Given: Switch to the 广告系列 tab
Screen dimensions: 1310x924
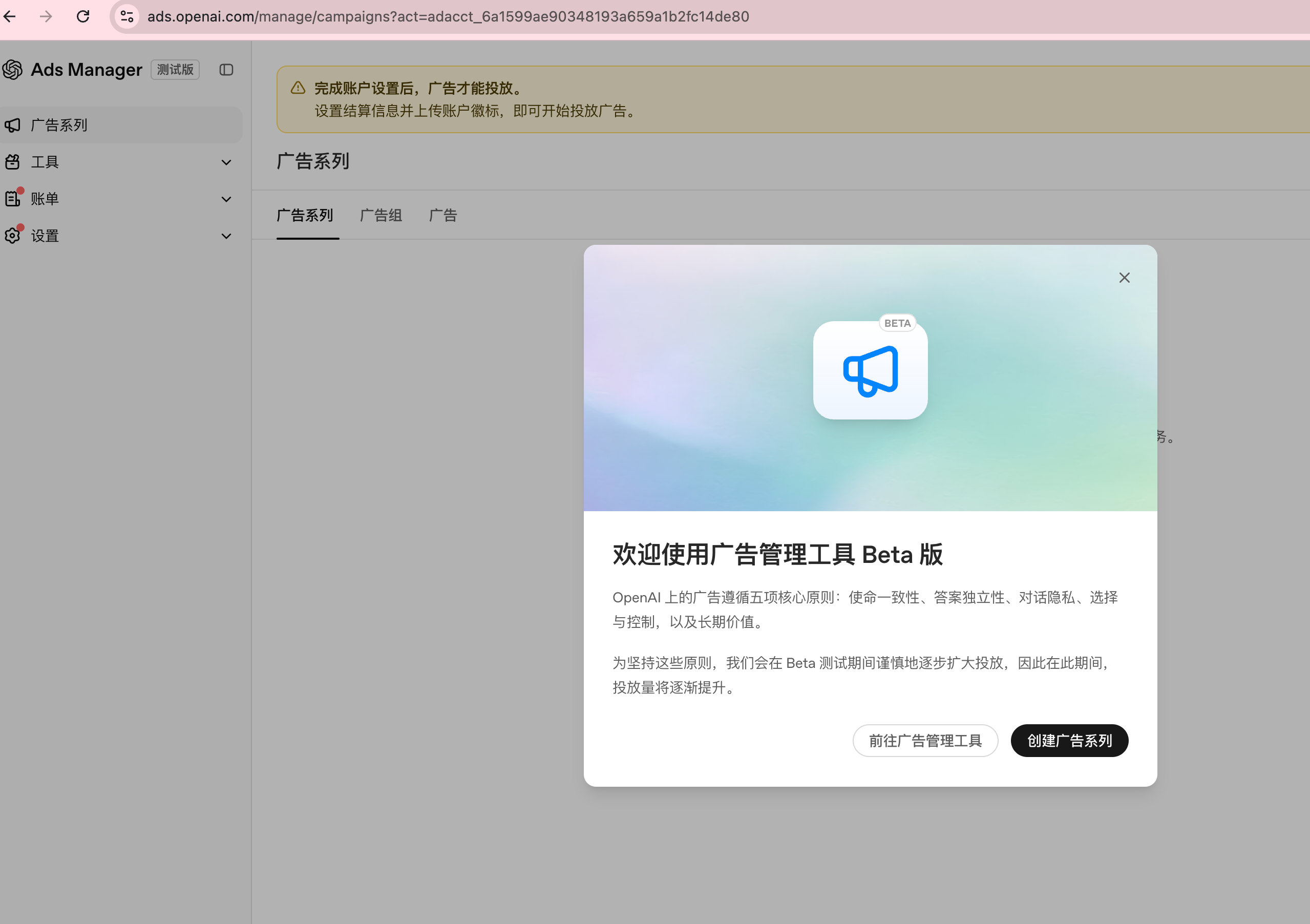Looking at the screenshot, I should (305, 215).
